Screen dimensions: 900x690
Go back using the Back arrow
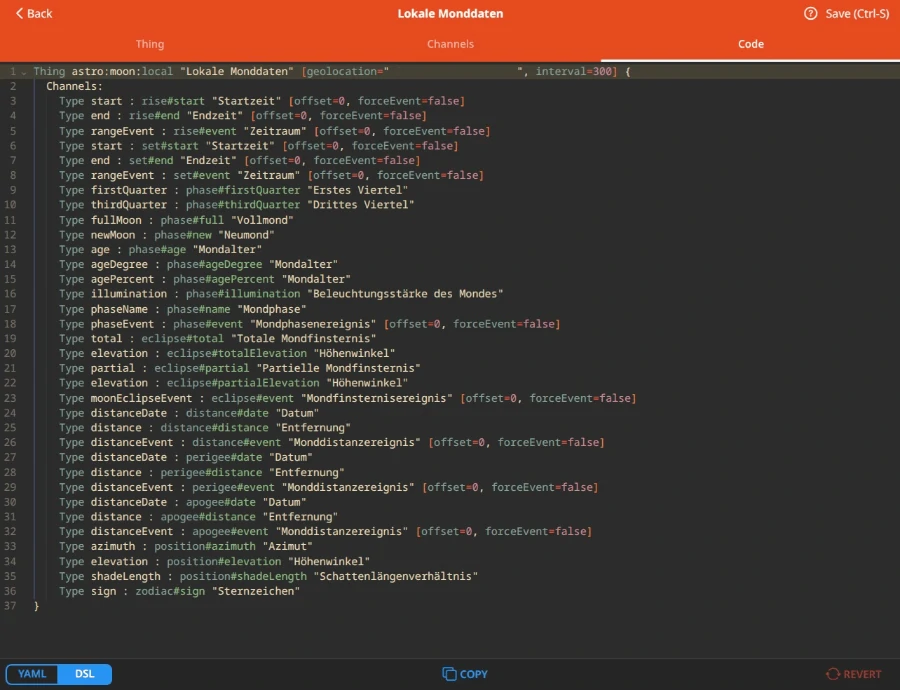click(x=34, y=14)
